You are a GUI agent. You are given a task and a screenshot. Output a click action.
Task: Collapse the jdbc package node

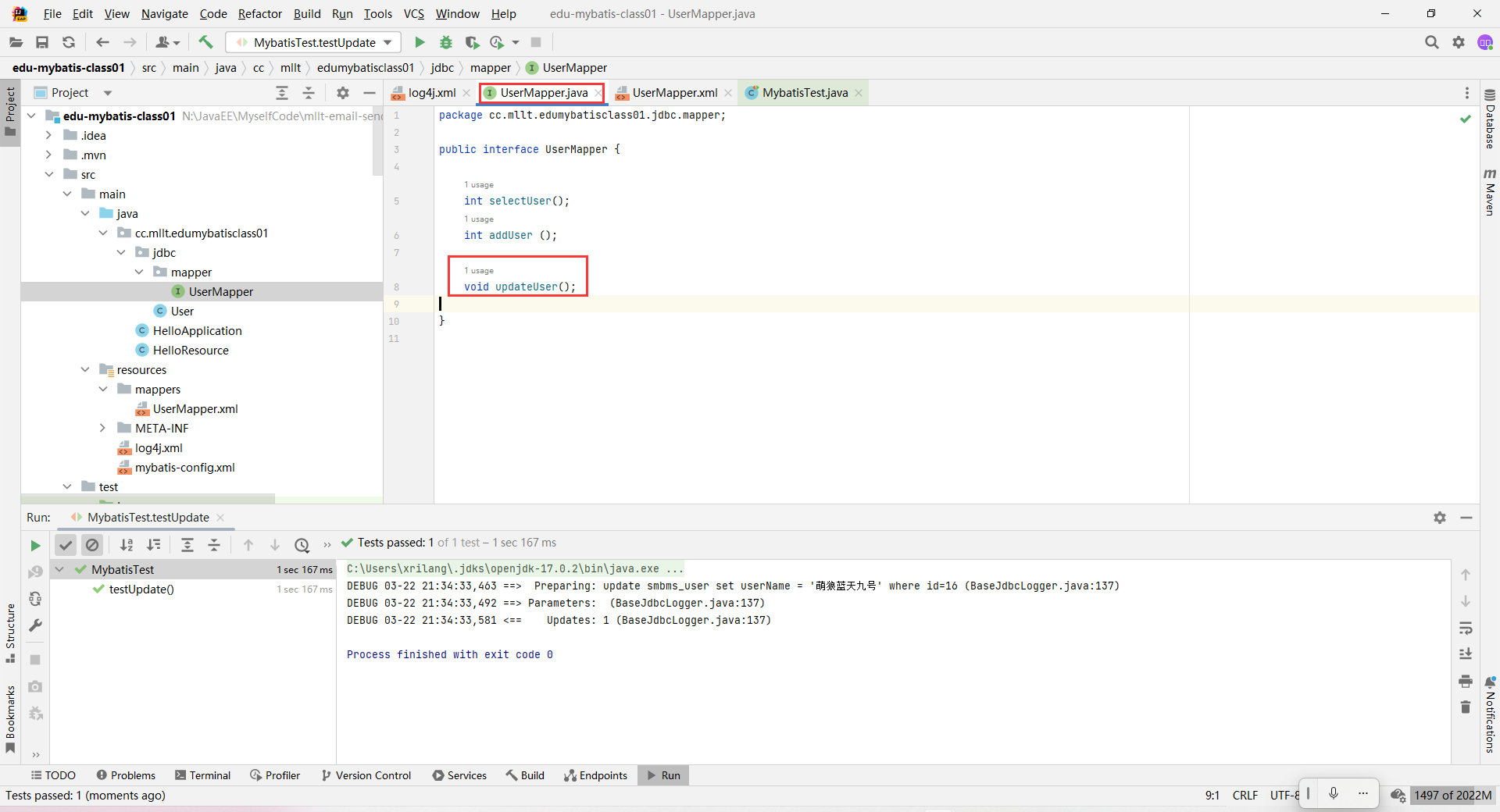click(121, 252)
